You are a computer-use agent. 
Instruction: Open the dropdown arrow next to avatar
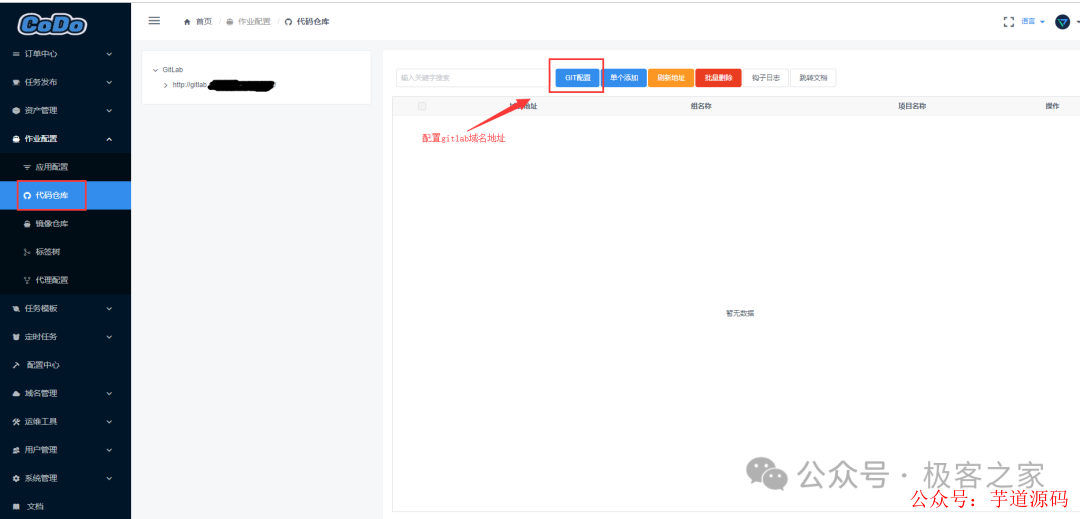[x=1077, y=22]
